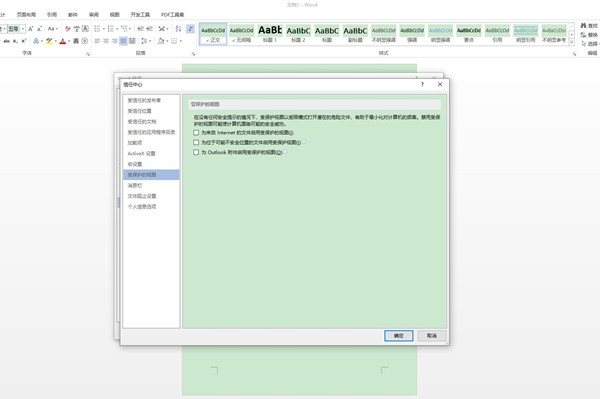Align text right
The image size is (600, 399).
(115, 41)
